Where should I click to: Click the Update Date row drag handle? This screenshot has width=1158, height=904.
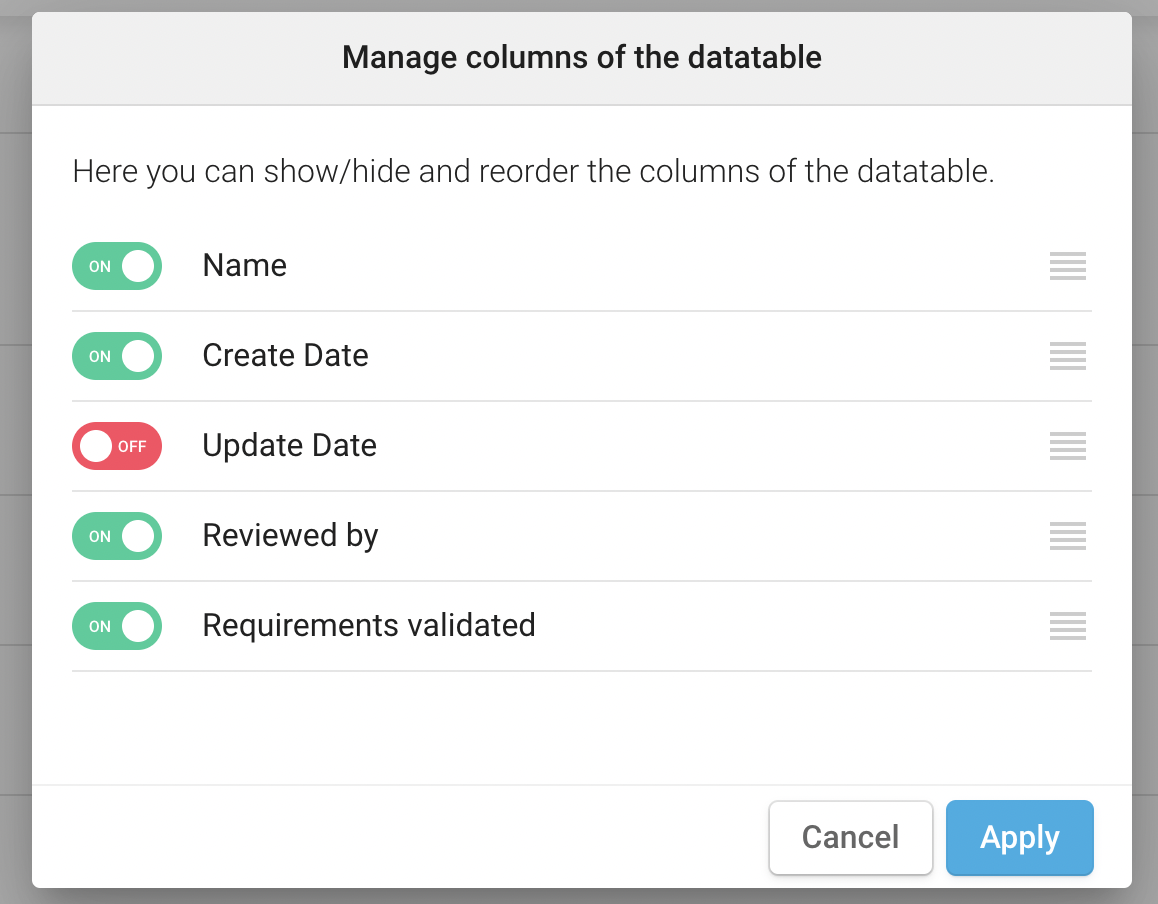[1067, 446]
